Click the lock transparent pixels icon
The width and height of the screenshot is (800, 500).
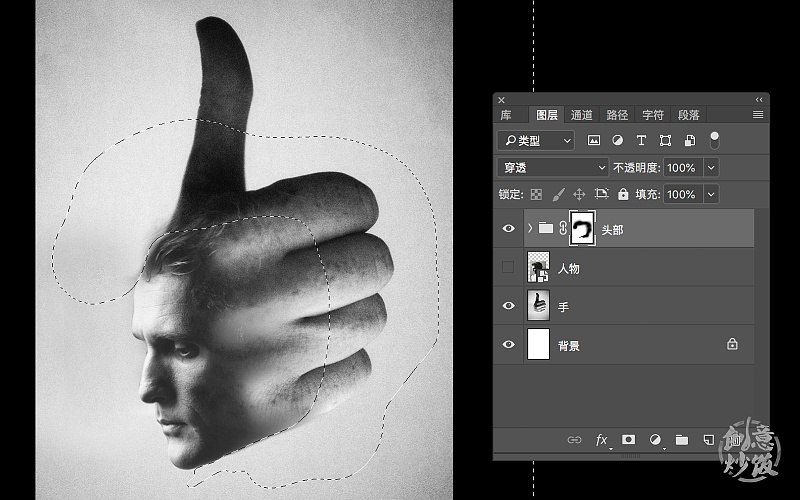click(x=536, y=194)
